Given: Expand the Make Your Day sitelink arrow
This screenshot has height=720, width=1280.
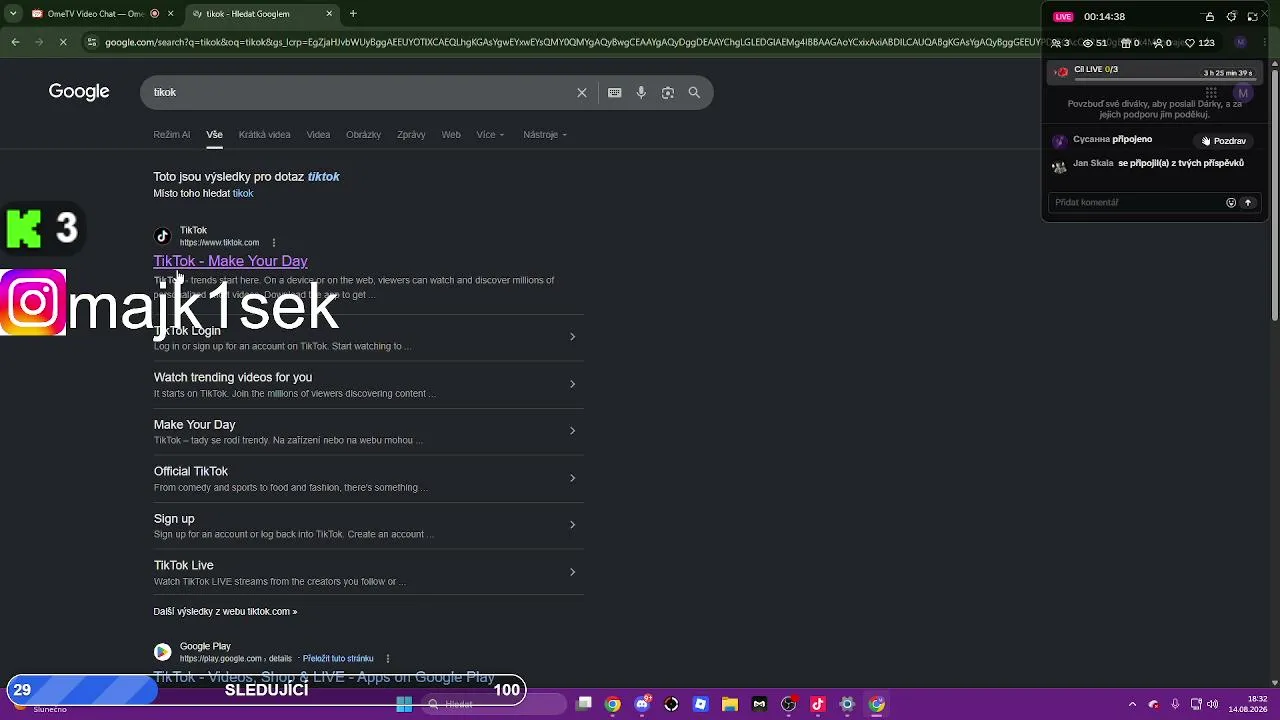Looking at the screenshot, I should click(572, 431).
